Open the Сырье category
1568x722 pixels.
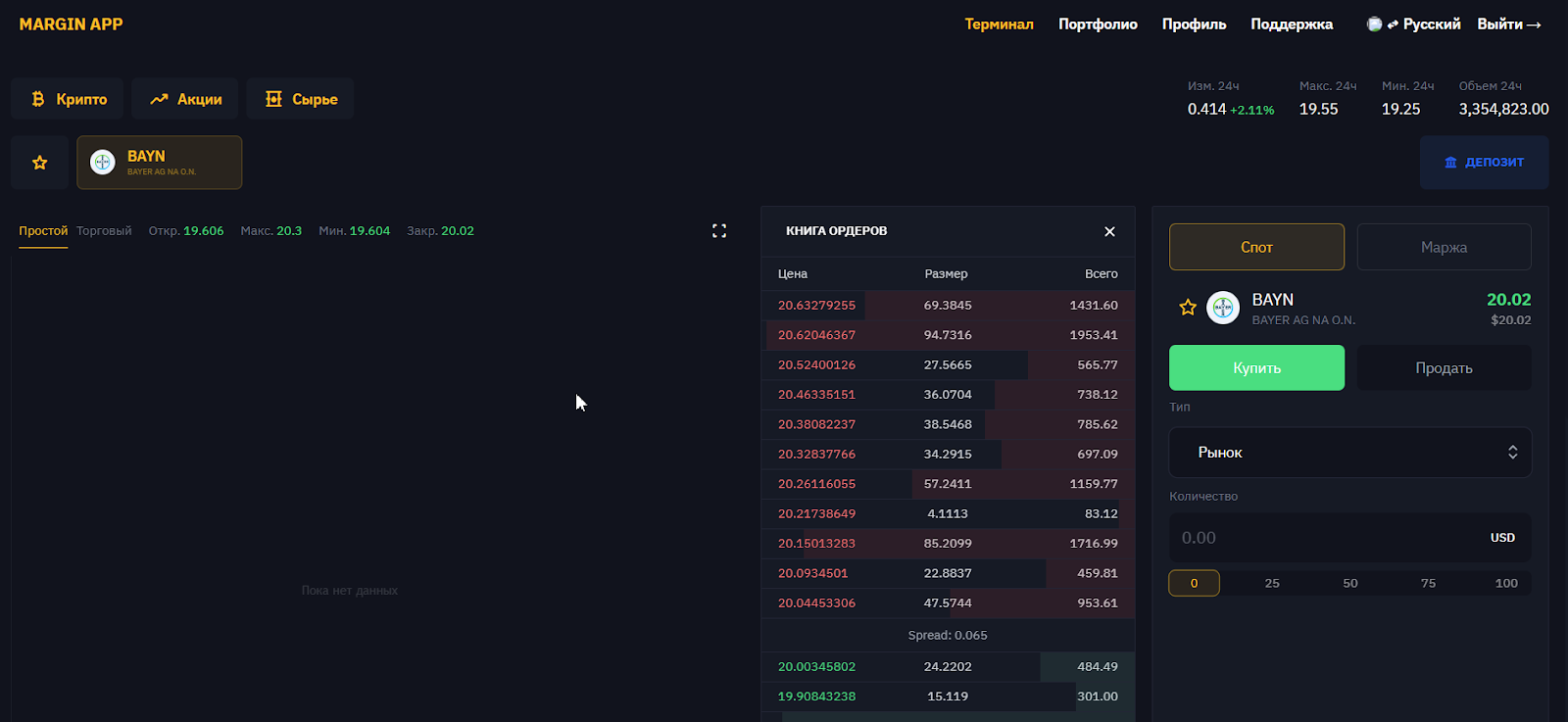pos(301,99)
